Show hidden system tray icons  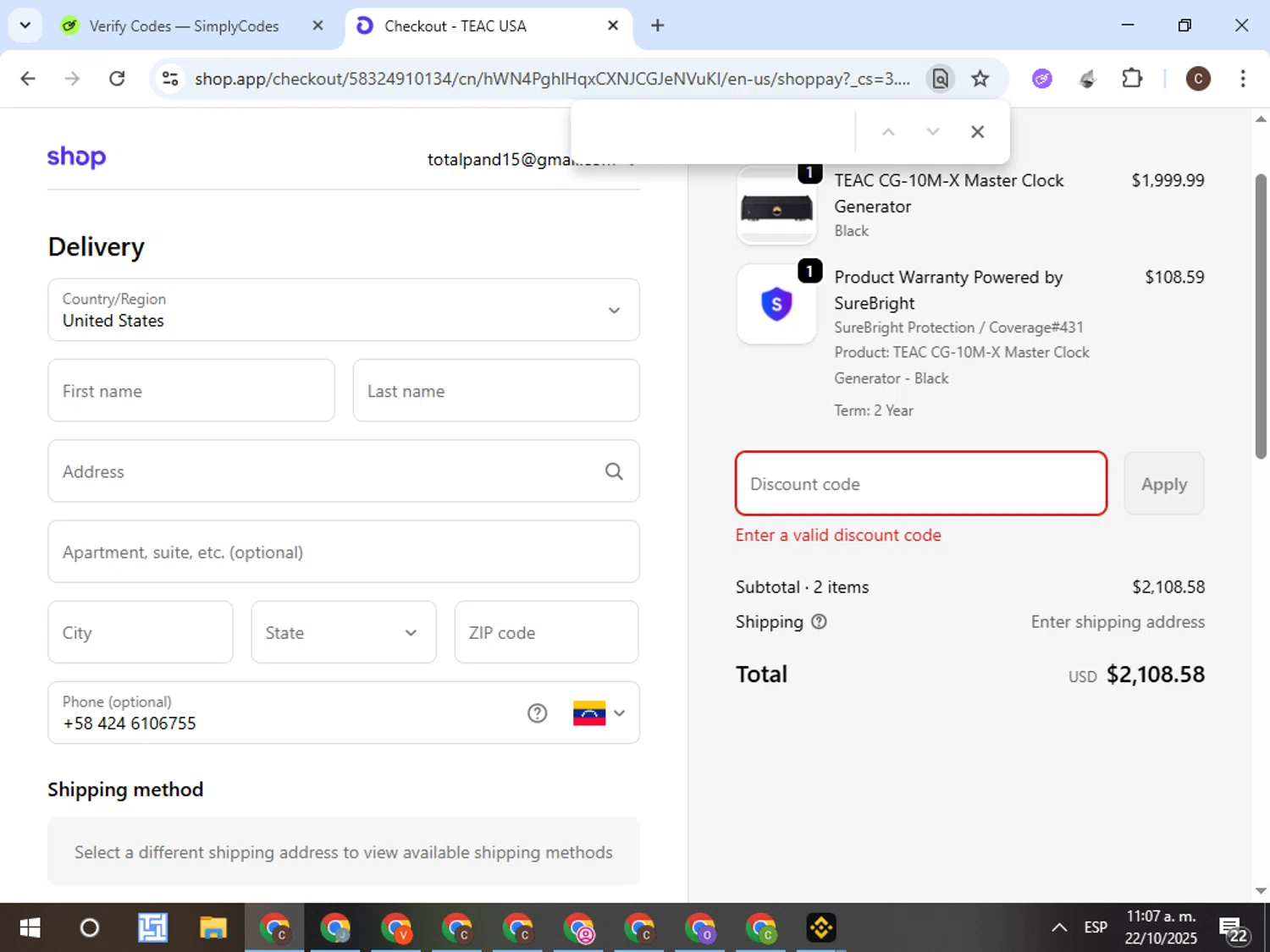click(x=1059, y=928)
